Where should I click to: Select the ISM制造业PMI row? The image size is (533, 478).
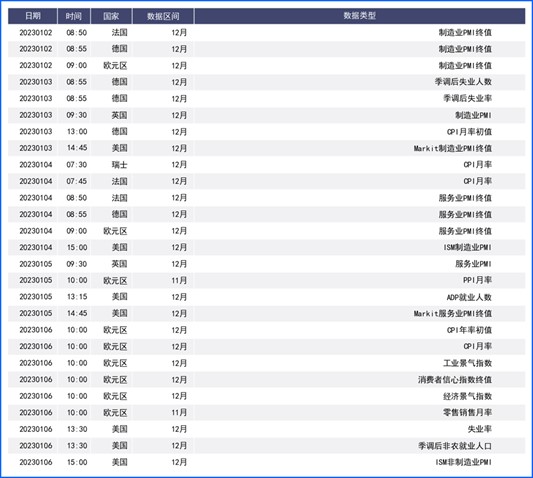tap(266, 247)
